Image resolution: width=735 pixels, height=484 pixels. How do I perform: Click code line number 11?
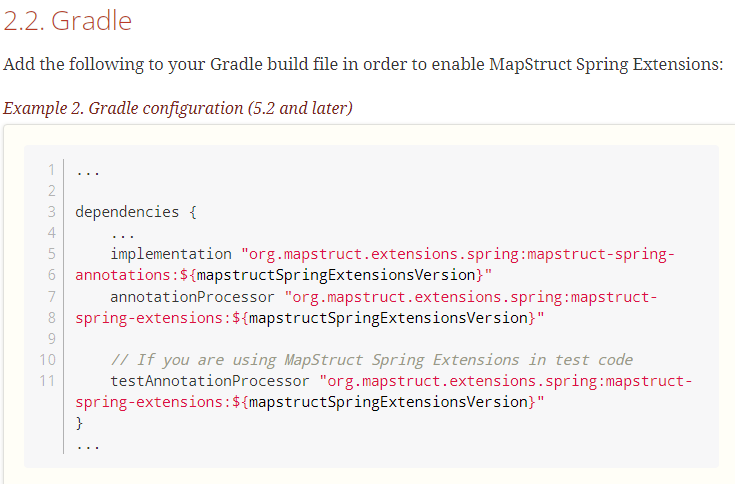pos(47,381)
